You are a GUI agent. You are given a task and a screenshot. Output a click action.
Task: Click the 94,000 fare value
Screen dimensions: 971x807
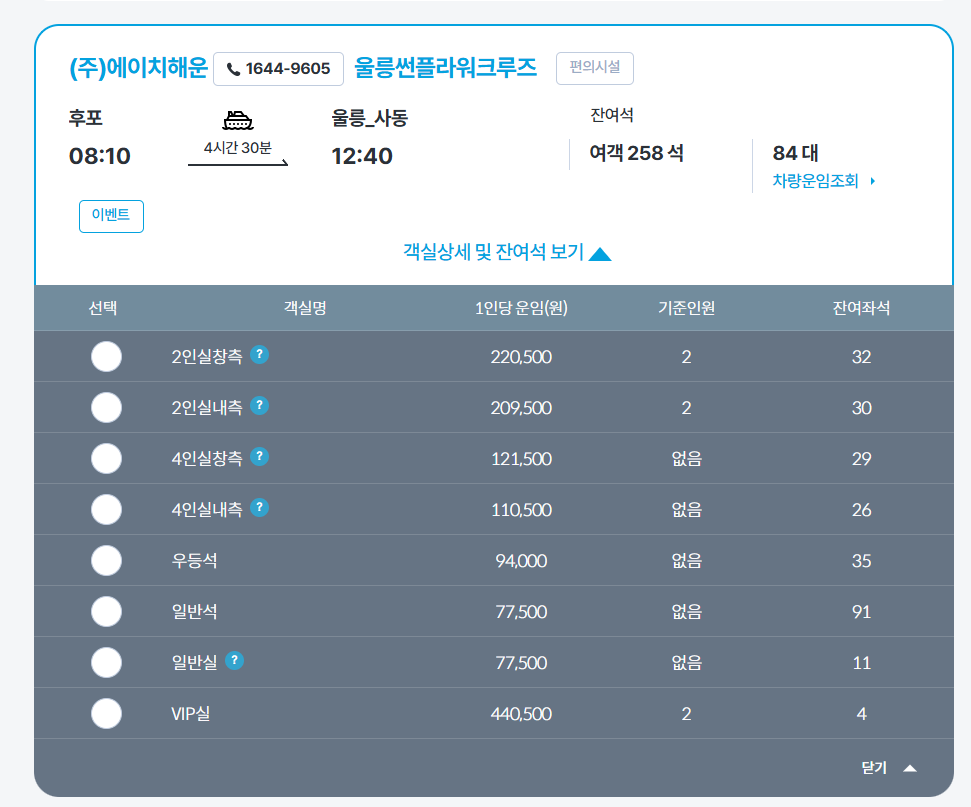tap(521, 561)
